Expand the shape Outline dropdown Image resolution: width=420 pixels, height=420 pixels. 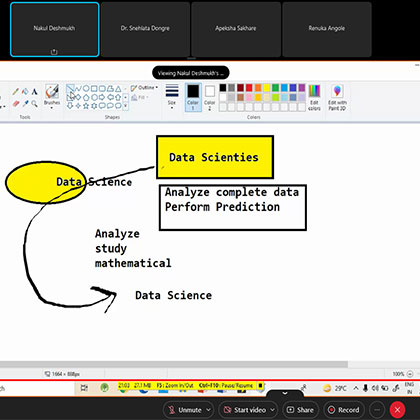pos(144,88)
